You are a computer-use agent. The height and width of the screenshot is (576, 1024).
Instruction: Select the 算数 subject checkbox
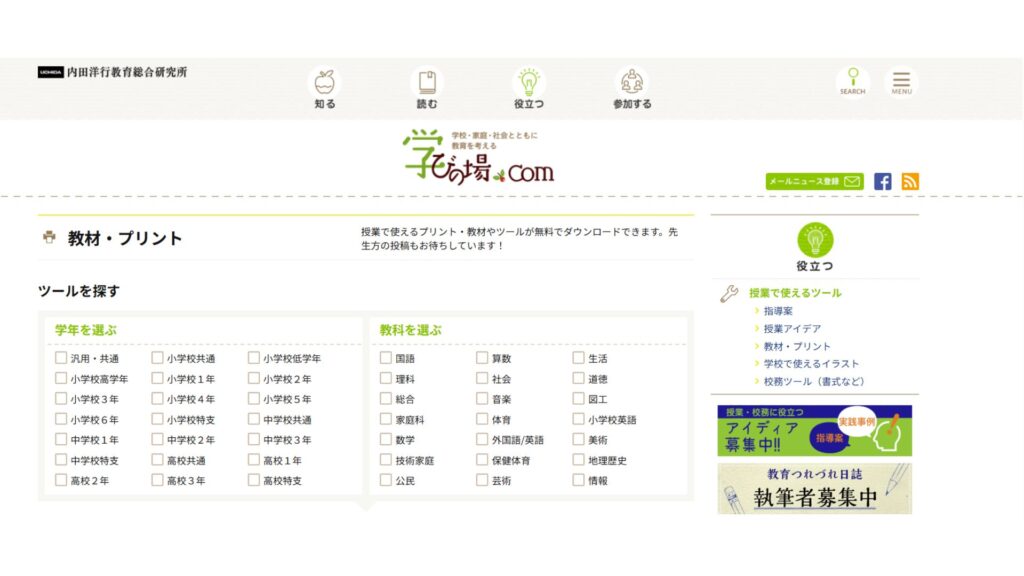482,358
